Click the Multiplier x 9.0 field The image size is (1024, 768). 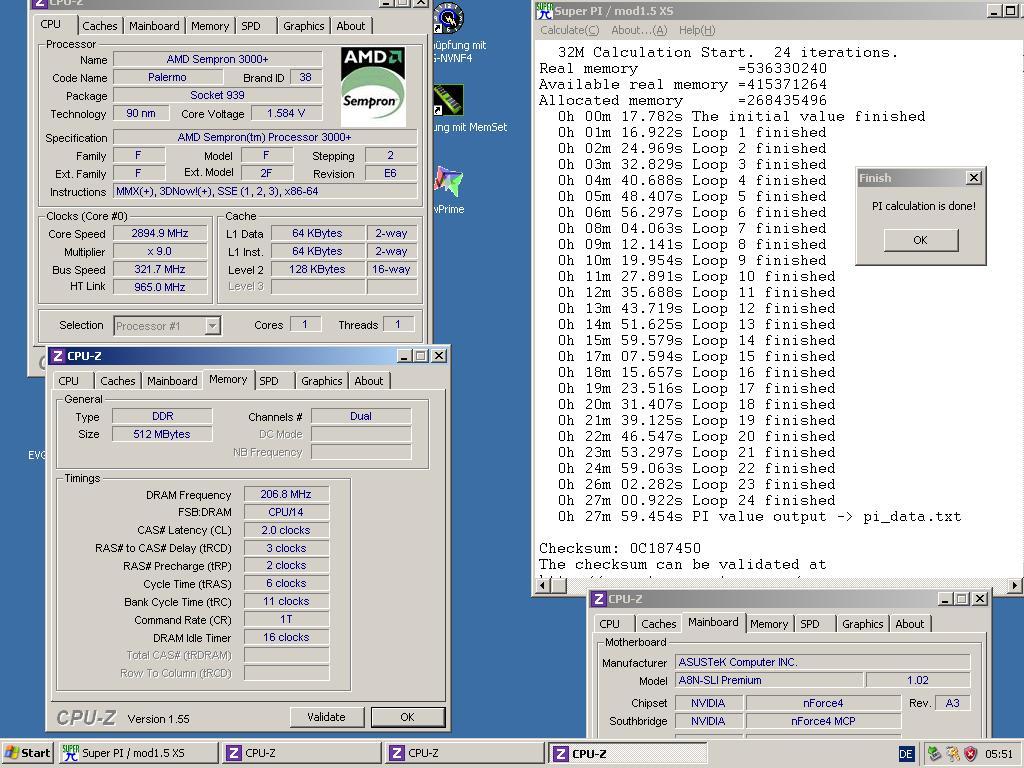coord(160,251)
